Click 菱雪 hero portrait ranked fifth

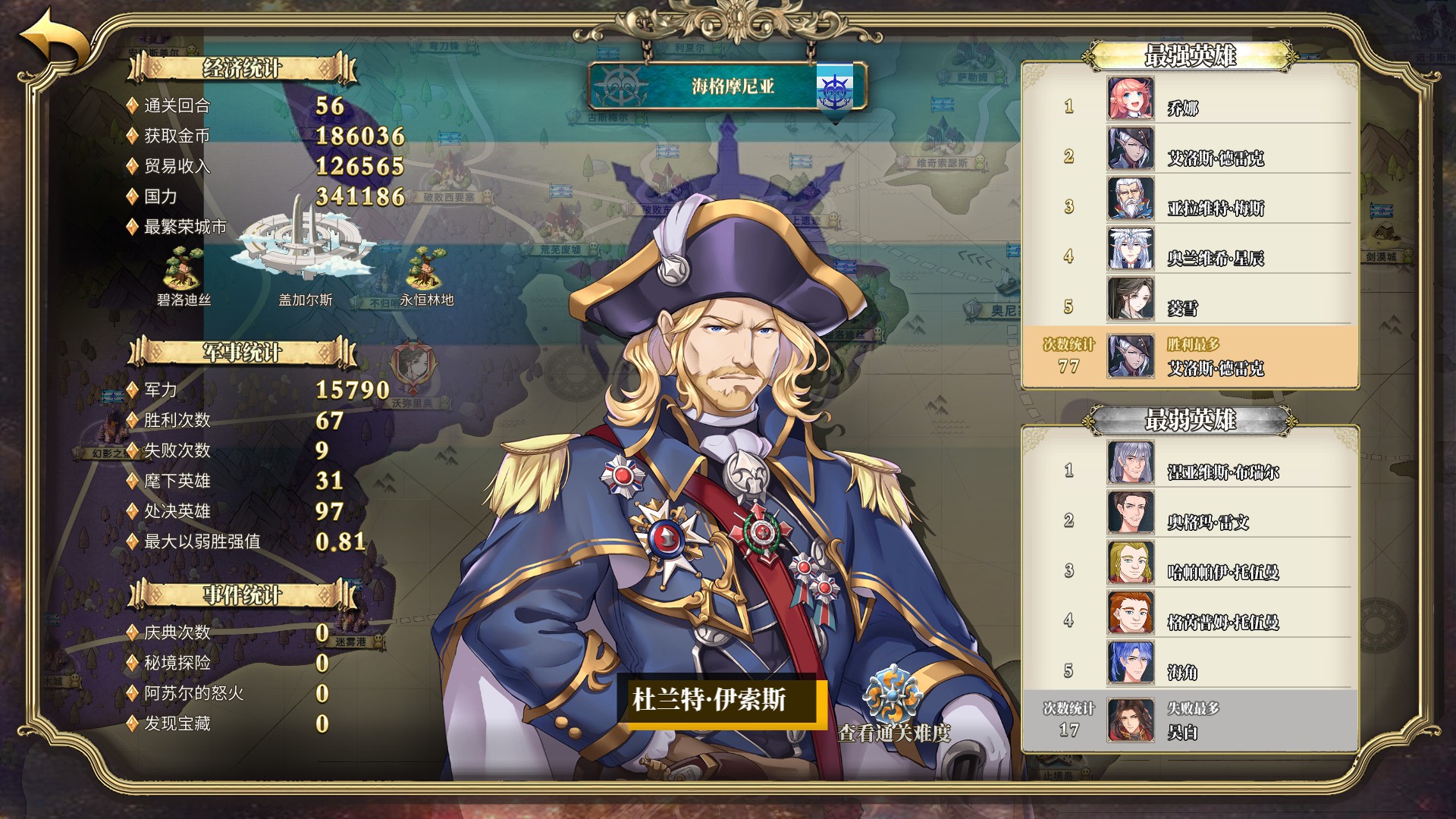coord(1131,299)
